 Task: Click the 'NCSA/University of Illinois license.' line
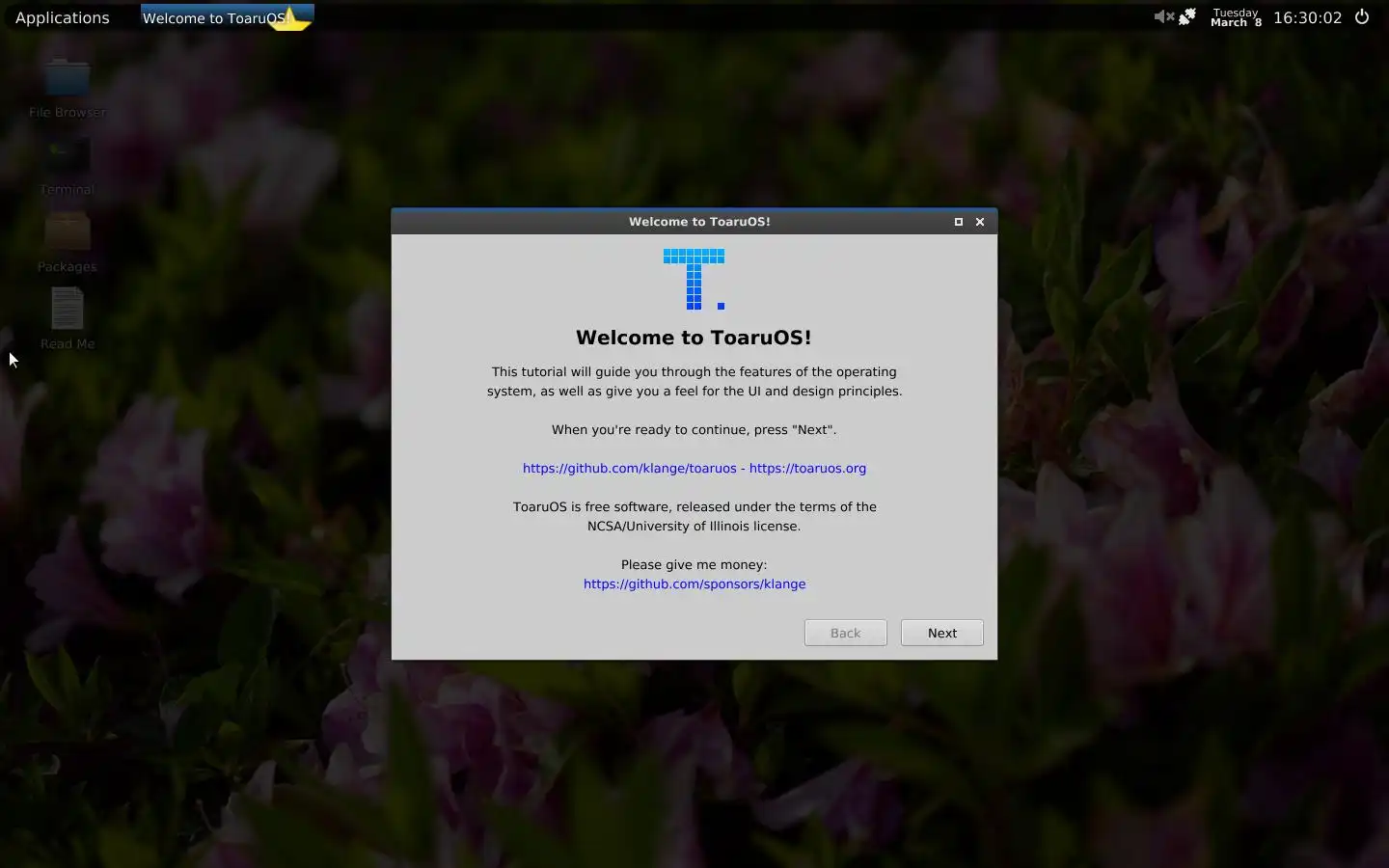click(x=694, y=527)
